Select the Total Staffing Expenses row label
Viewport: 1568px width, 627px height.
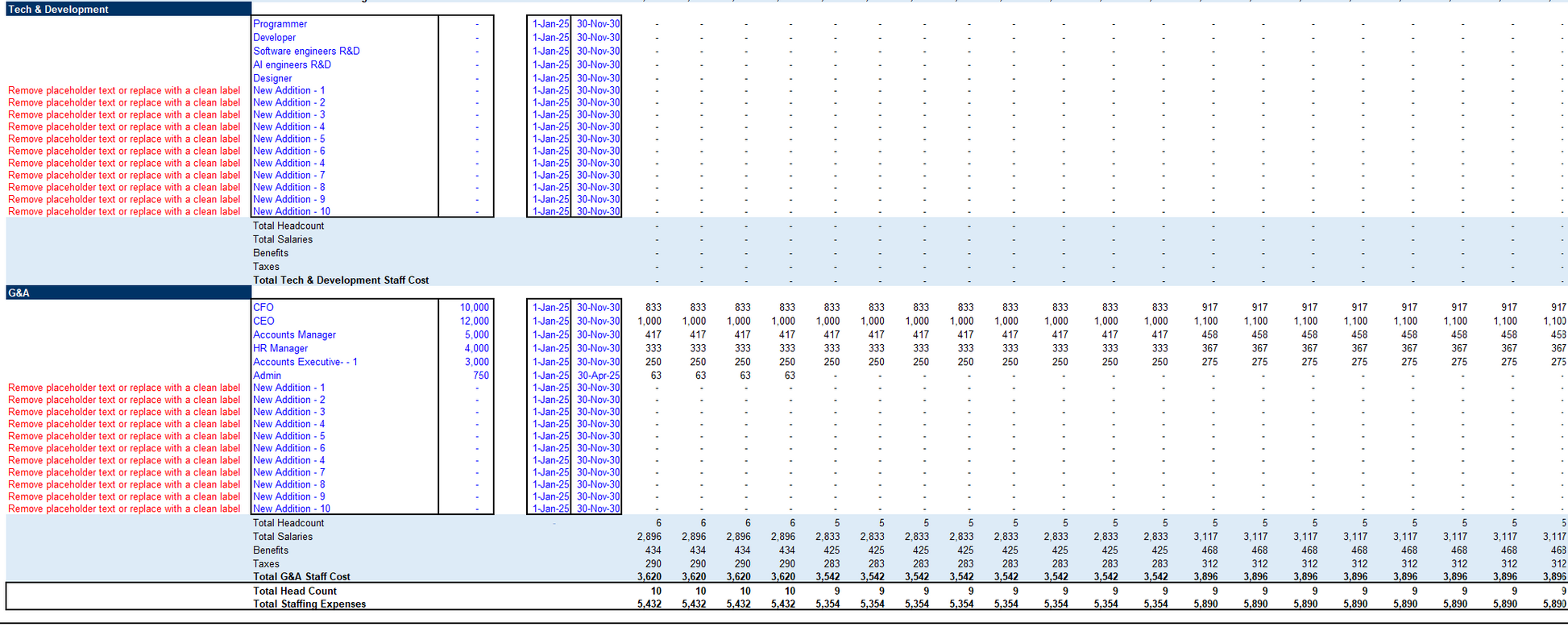[309, 604]
